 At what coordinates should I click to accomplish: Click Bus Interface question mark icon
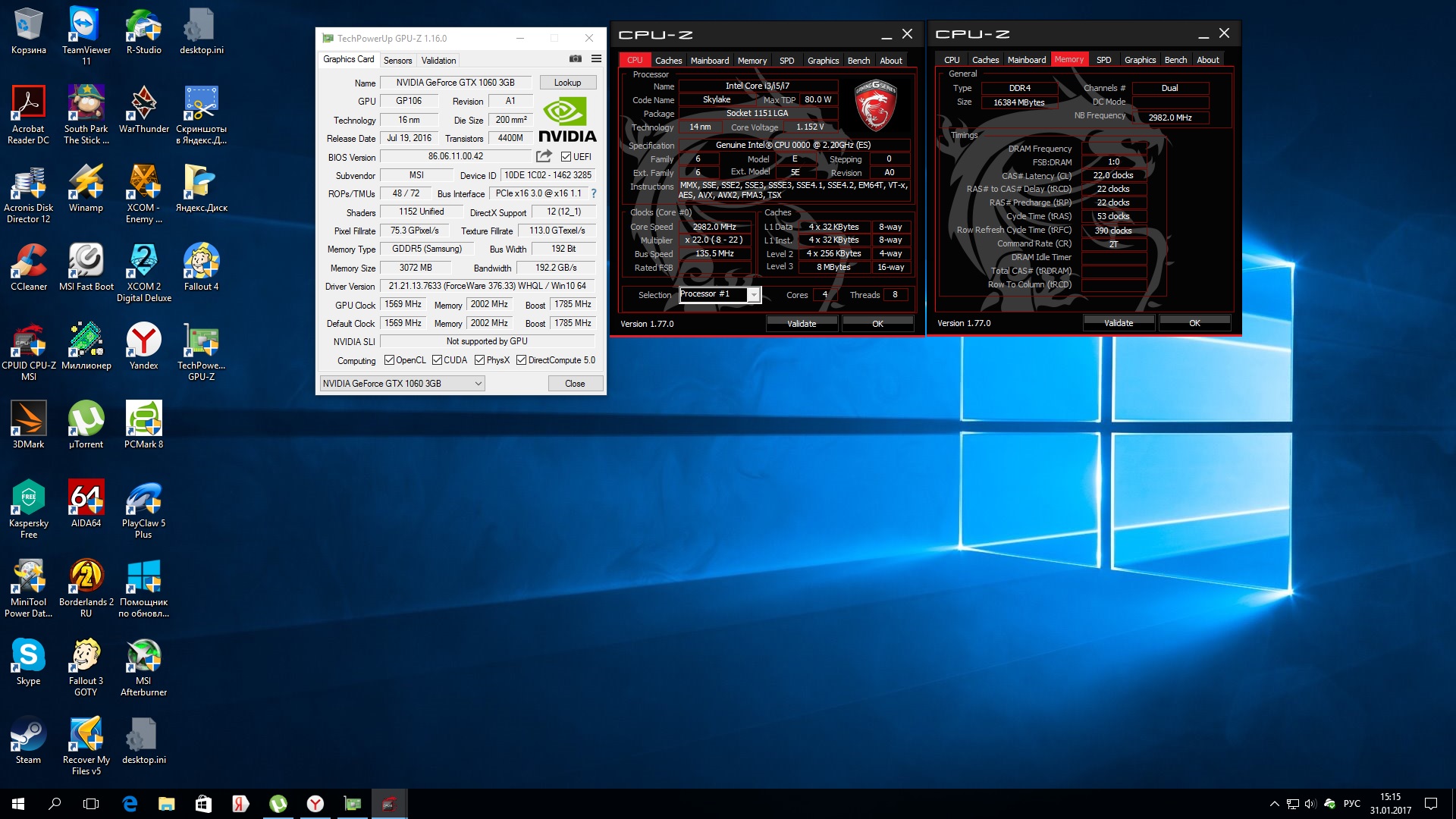pos(594,193)
